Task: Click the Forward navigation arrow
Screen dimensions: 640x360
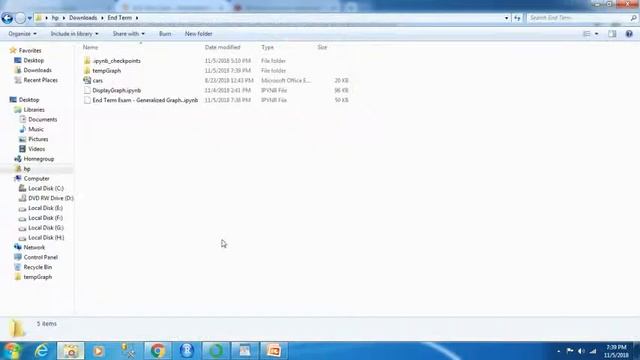Action: [20, 18]
